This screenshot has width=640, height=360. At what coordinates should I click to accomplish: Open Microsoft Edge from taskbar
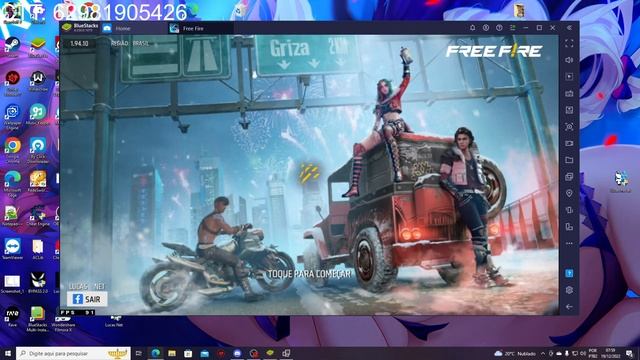(156, 353)
